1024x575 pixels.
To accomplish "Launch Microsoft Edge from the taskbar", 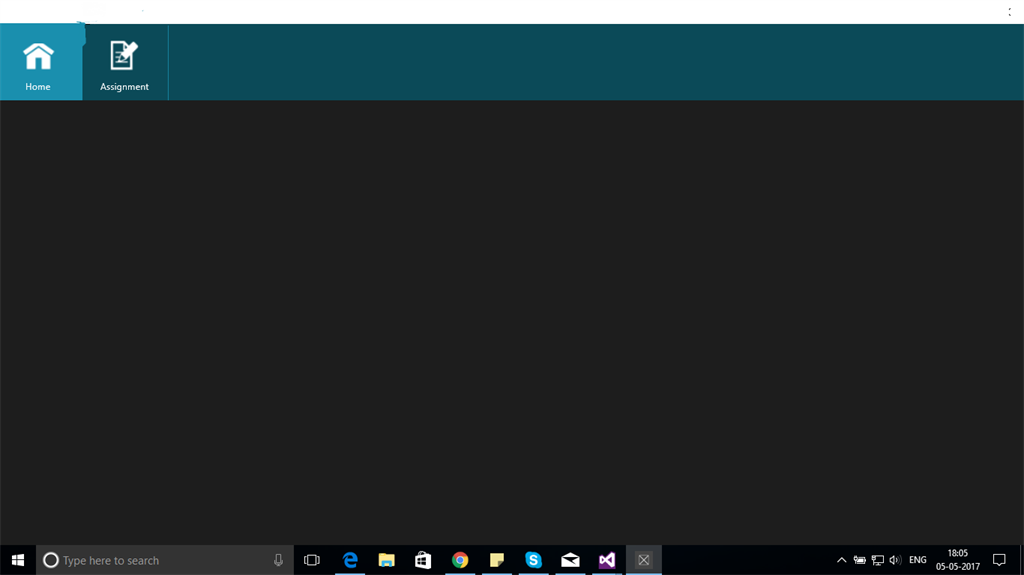I will pyautogui.click(x=350, y=560).
